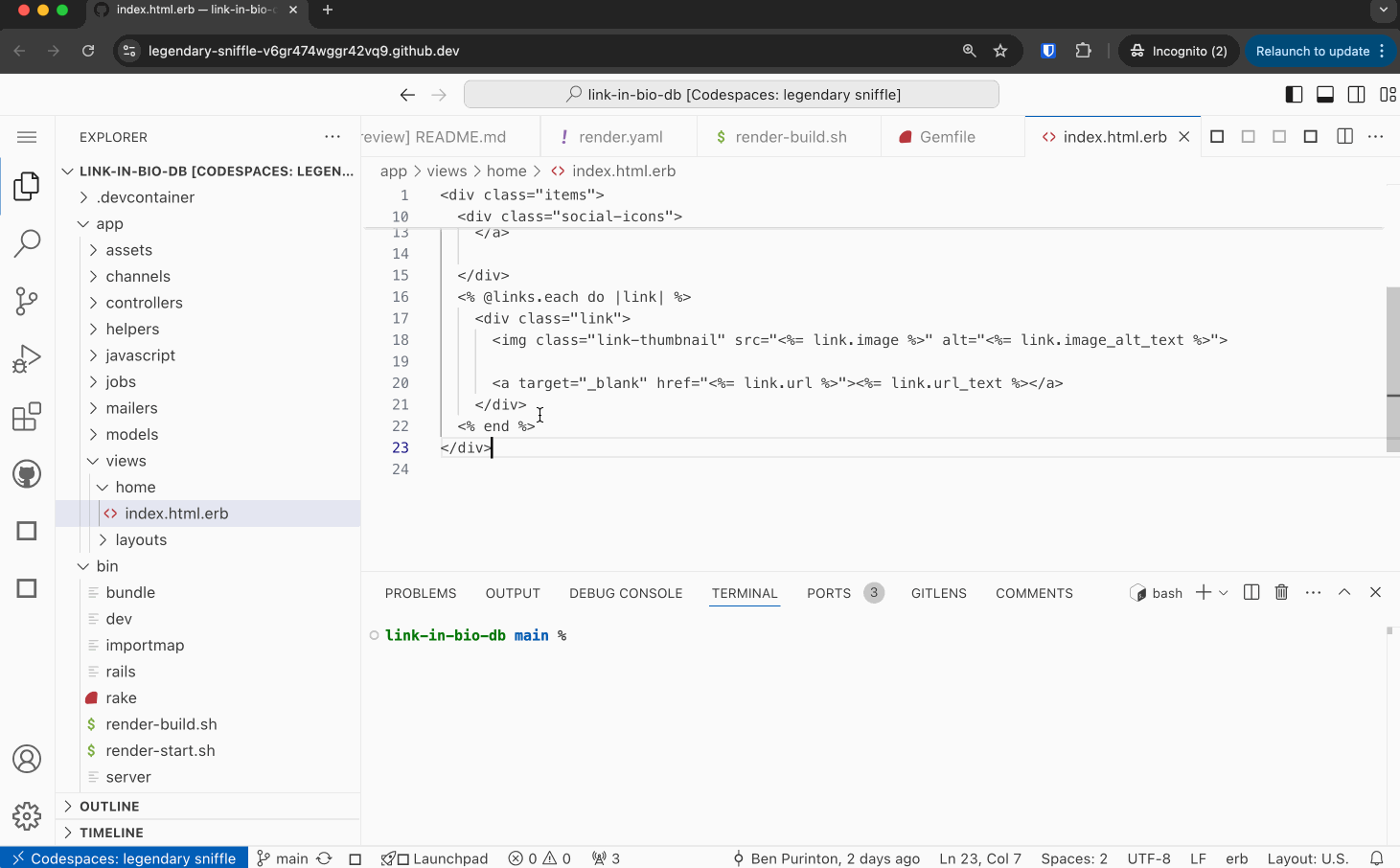This screenshot has height=868, width=1400.
Task: Expand the controllers folder
Action: (208, 303)
